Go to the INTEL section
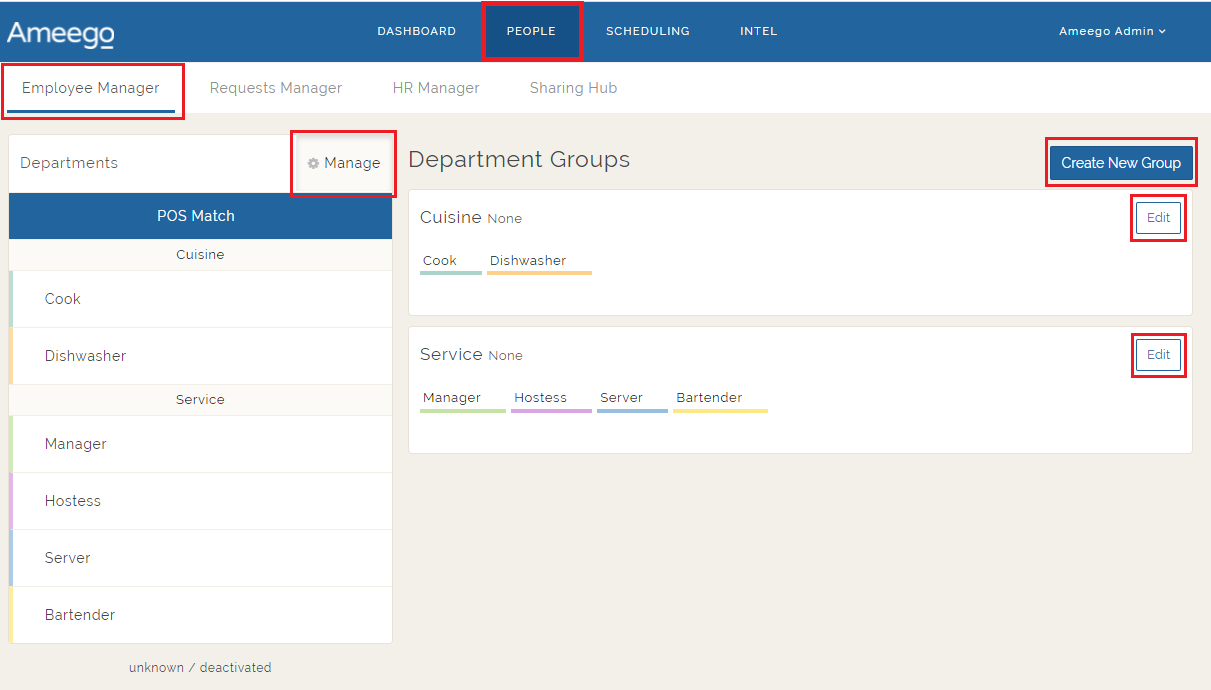This screenshot has width=1211, height=690. pyautogui.click(x=758, y=31)
